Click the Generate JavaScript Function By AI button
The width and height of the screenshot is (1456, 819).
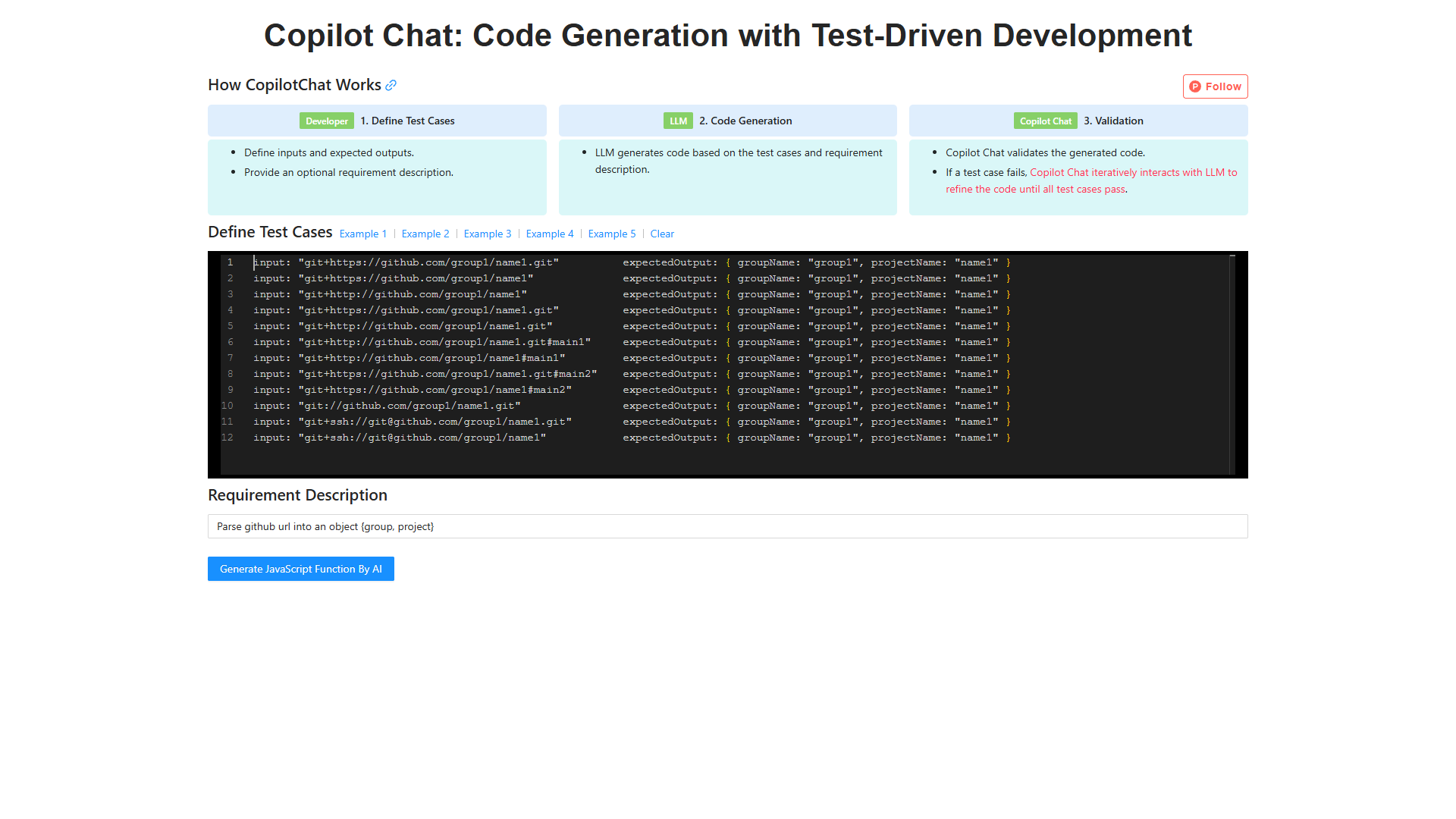pyautogui.click(x=301, y=569)
